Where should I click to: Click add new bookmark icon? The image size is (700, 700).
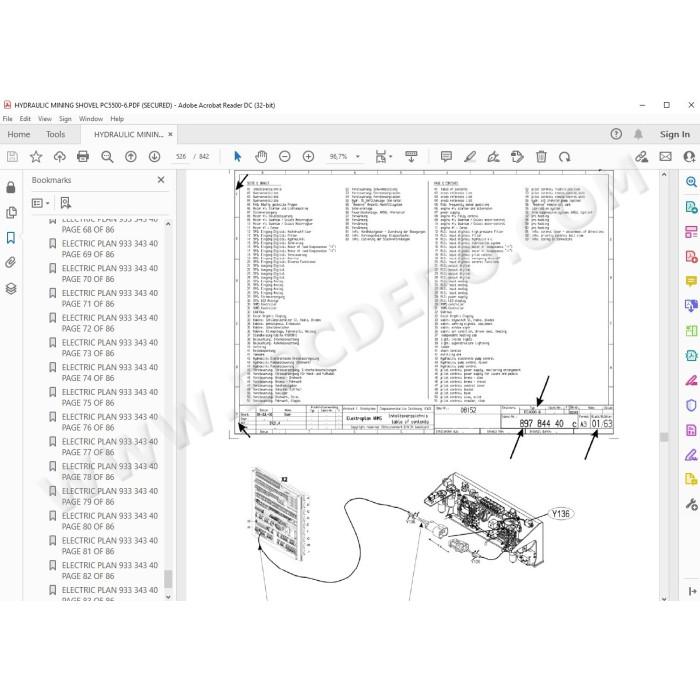[66, 203]
